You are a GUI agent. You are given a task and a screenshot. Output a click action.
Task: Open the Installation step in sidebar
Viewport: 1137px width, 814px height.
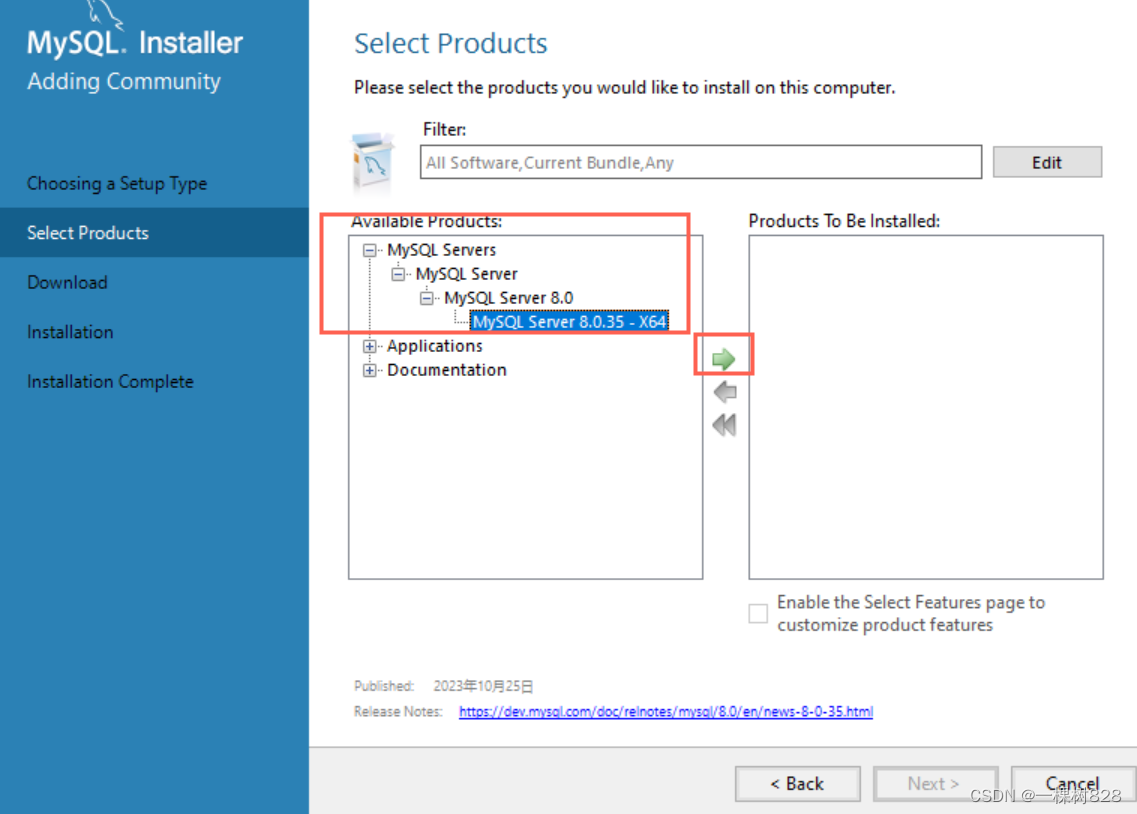(x=70, y=332)
